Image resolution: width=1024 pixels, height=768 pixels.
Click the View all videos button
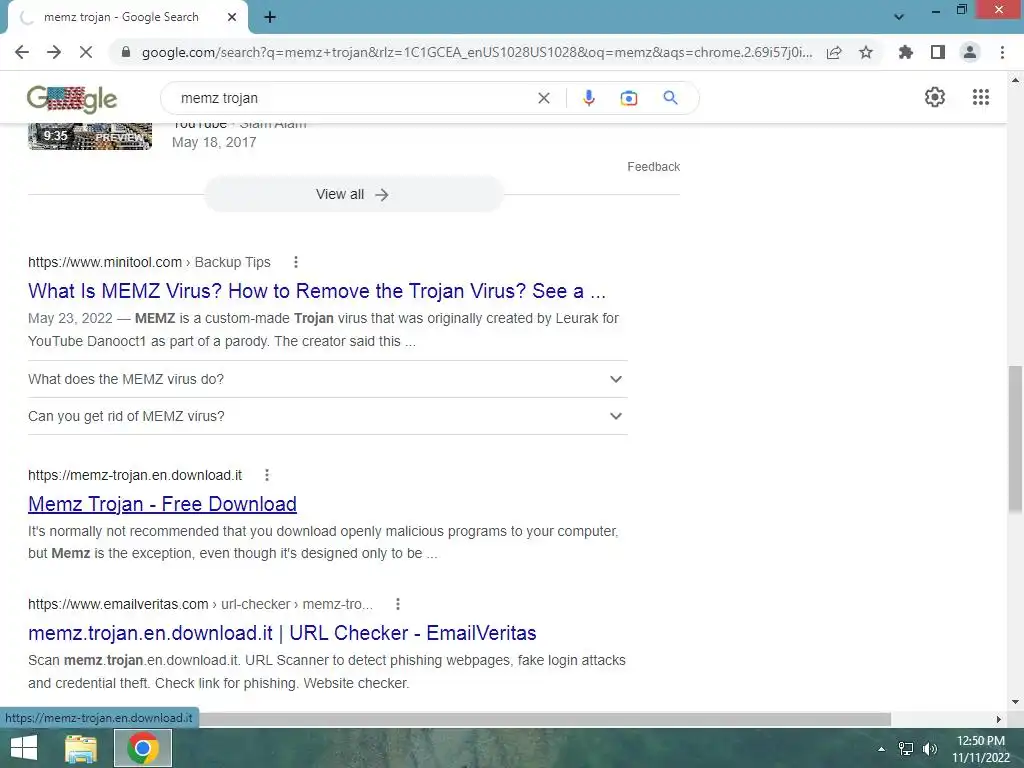click(353, 195)
